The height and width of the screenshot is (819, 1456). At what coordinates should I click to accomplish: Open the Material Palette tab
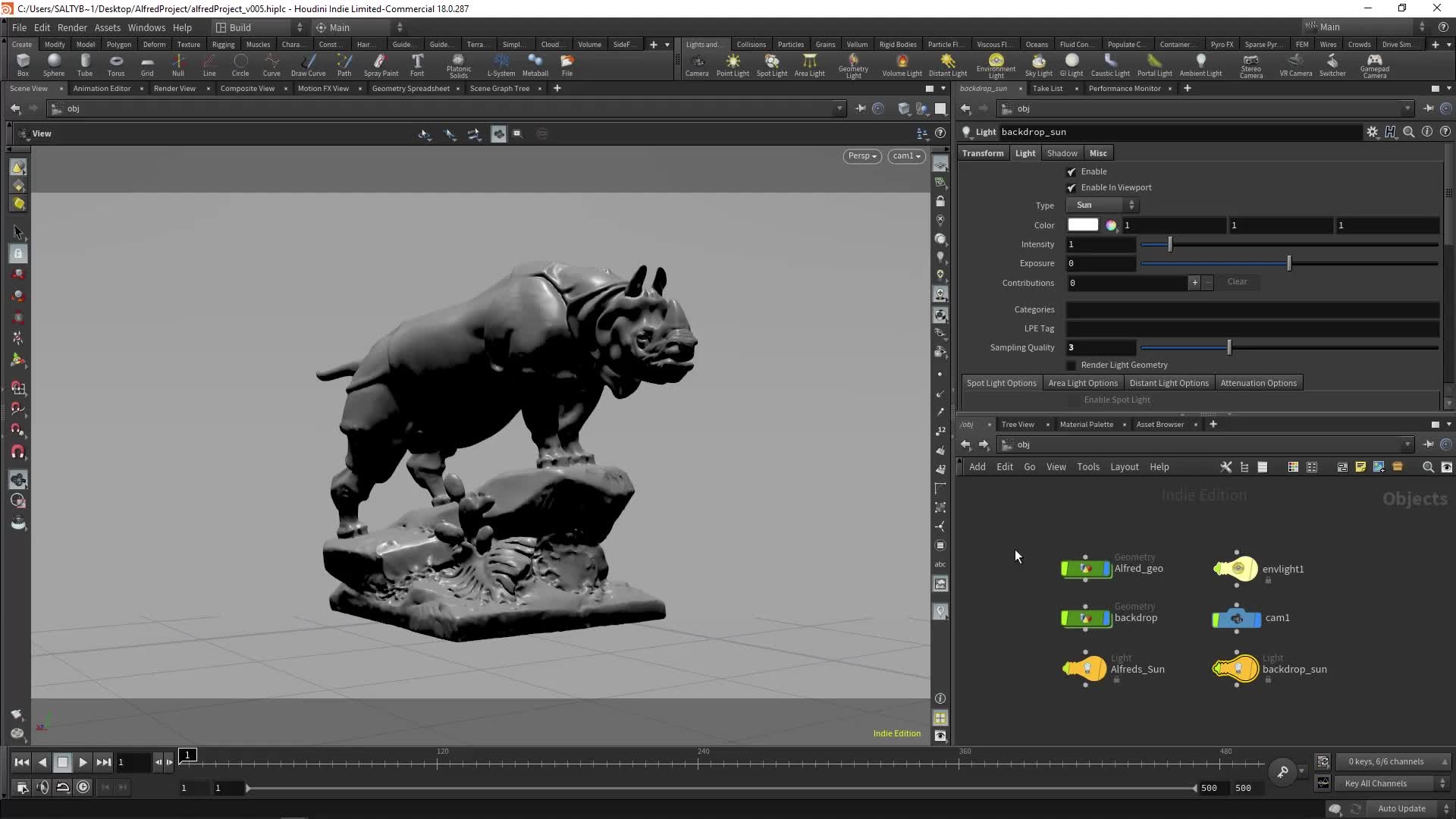(1086, 425)
